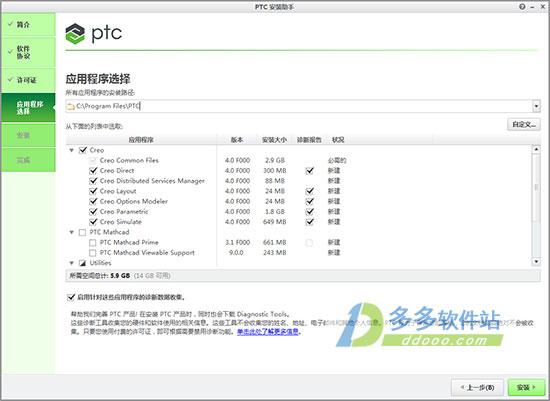
Task: Click the 应用程序 column header
Action: click(x=141, y=140)
